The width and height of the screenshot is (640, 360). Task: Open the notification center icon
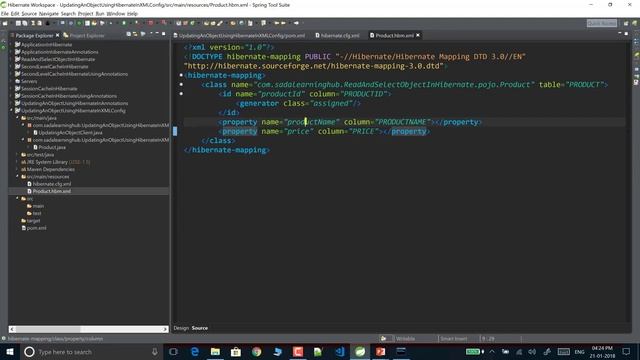pos(626,352)
